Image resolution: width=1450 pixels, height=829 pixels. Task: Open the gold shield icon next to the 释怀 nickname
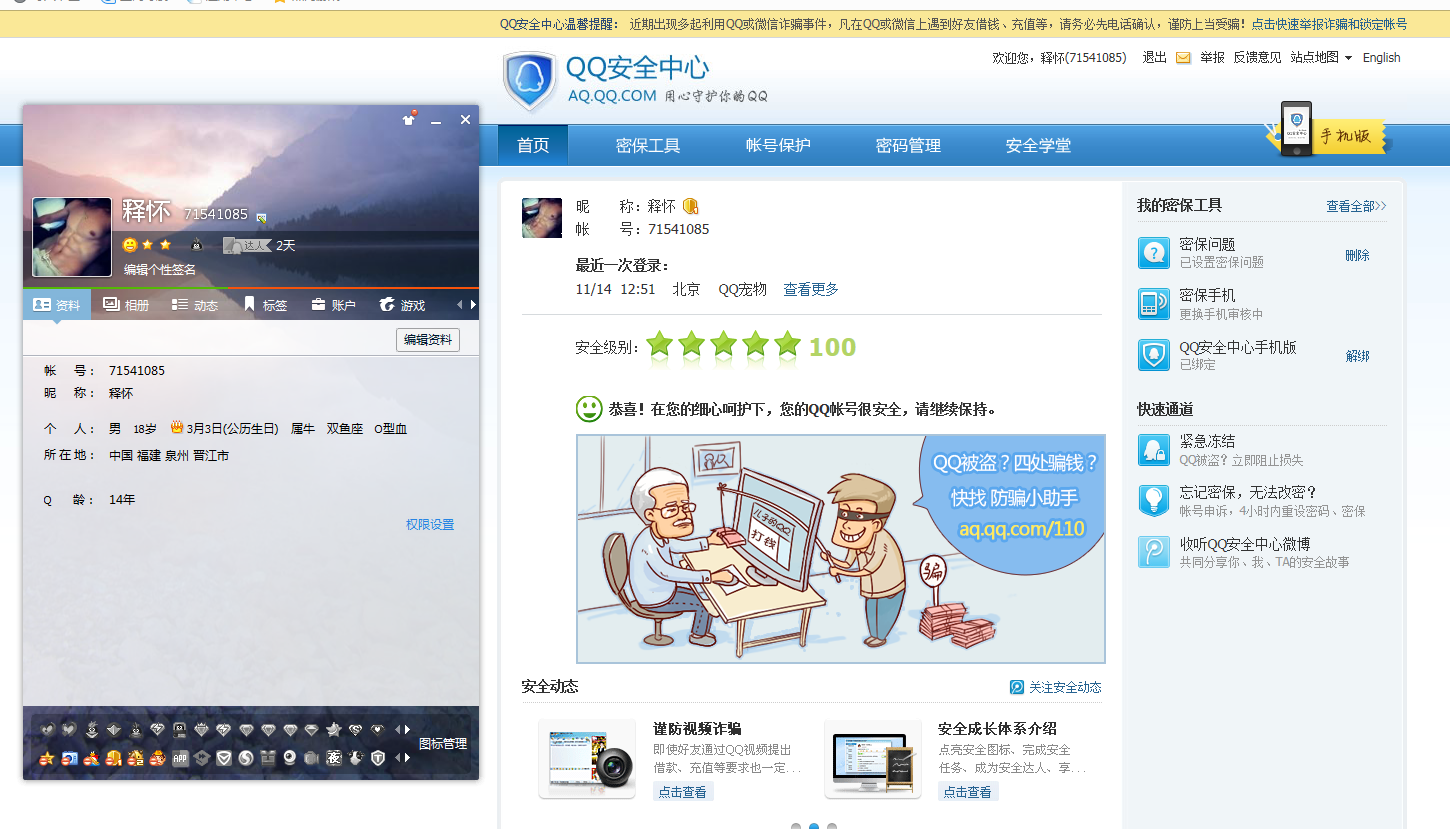[x=690, y=206]
